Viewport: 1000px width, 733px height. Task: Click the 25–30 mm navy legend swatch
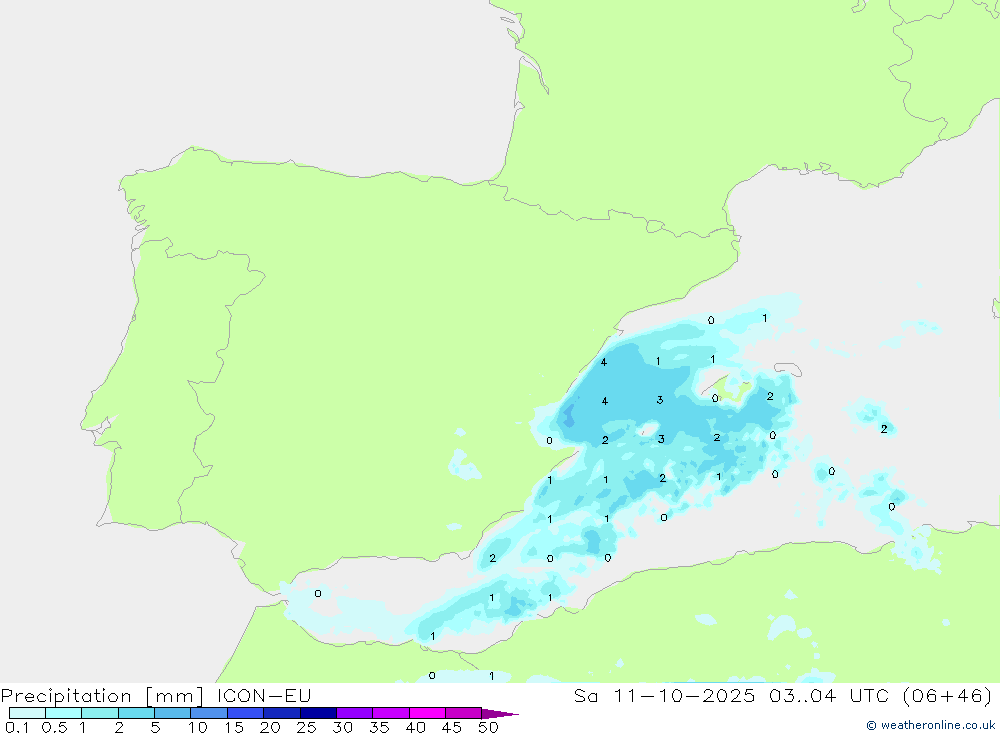[x=318, y=713]
